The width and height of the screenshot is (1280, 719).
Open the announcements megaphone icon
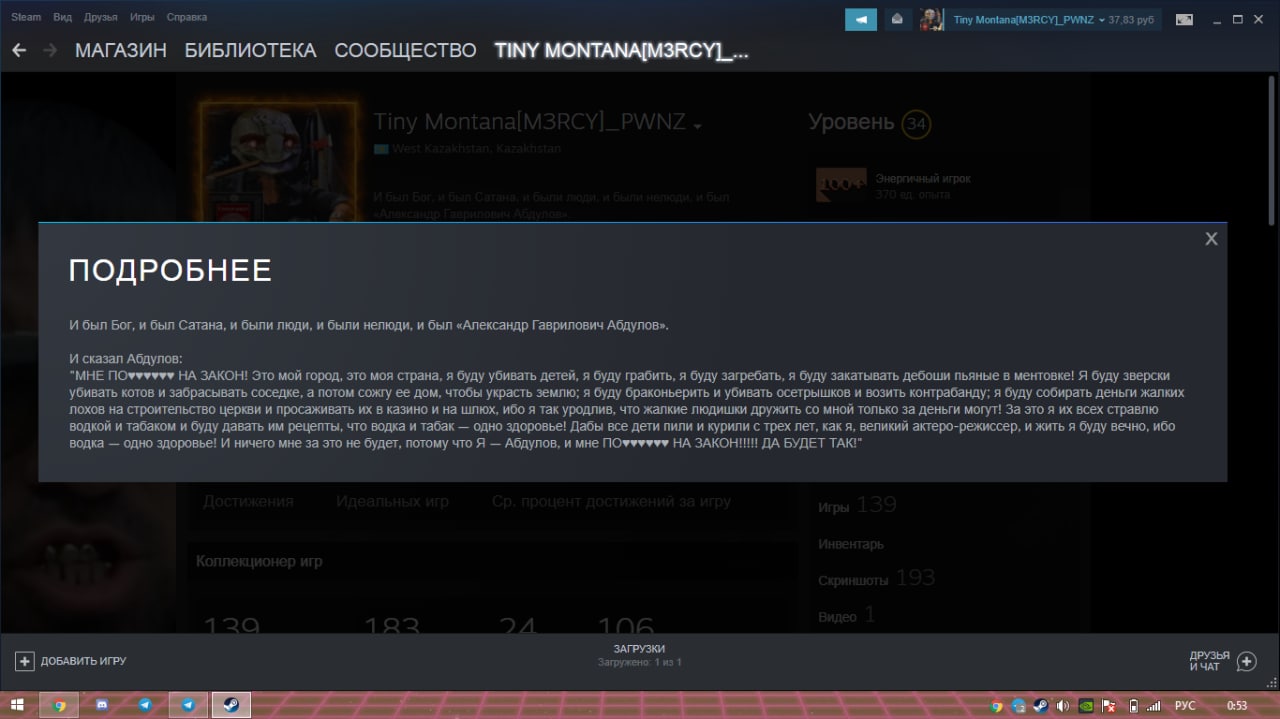pos(861,19)
